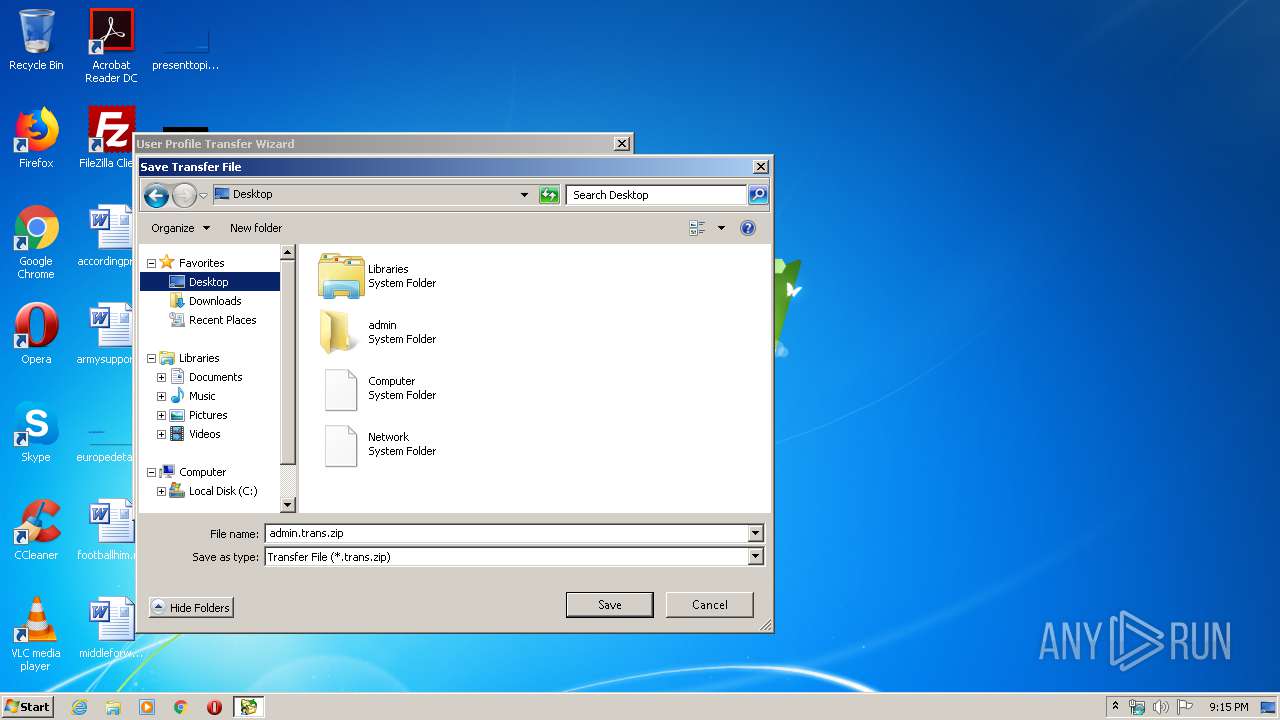Click the Search Desktop box
Screen dimensions: 1280x720
[656, 195]
